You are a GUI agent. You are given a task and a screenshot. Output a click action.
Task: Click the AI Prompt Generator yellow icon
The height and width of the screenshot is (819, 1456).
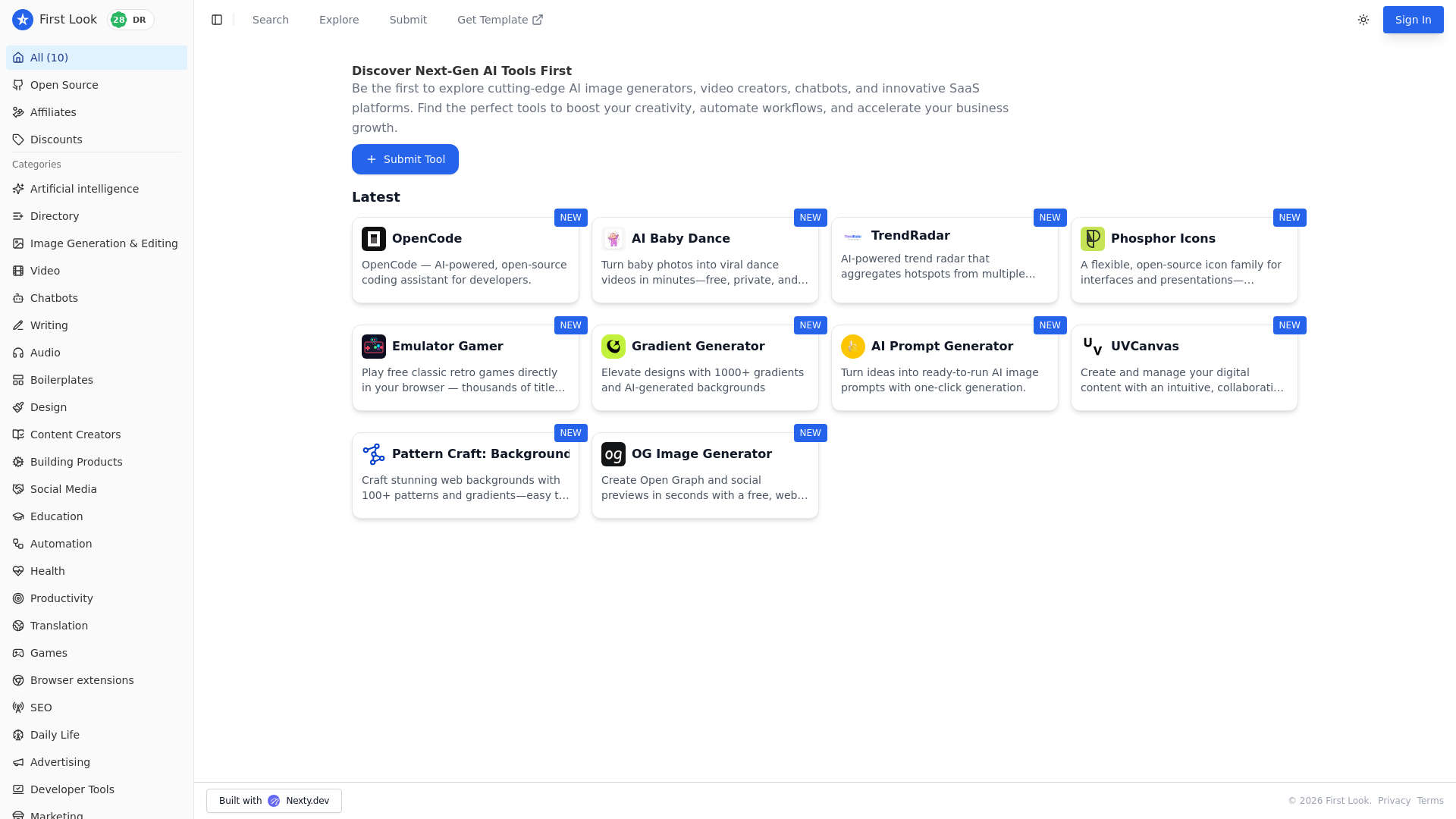(853, 347)
